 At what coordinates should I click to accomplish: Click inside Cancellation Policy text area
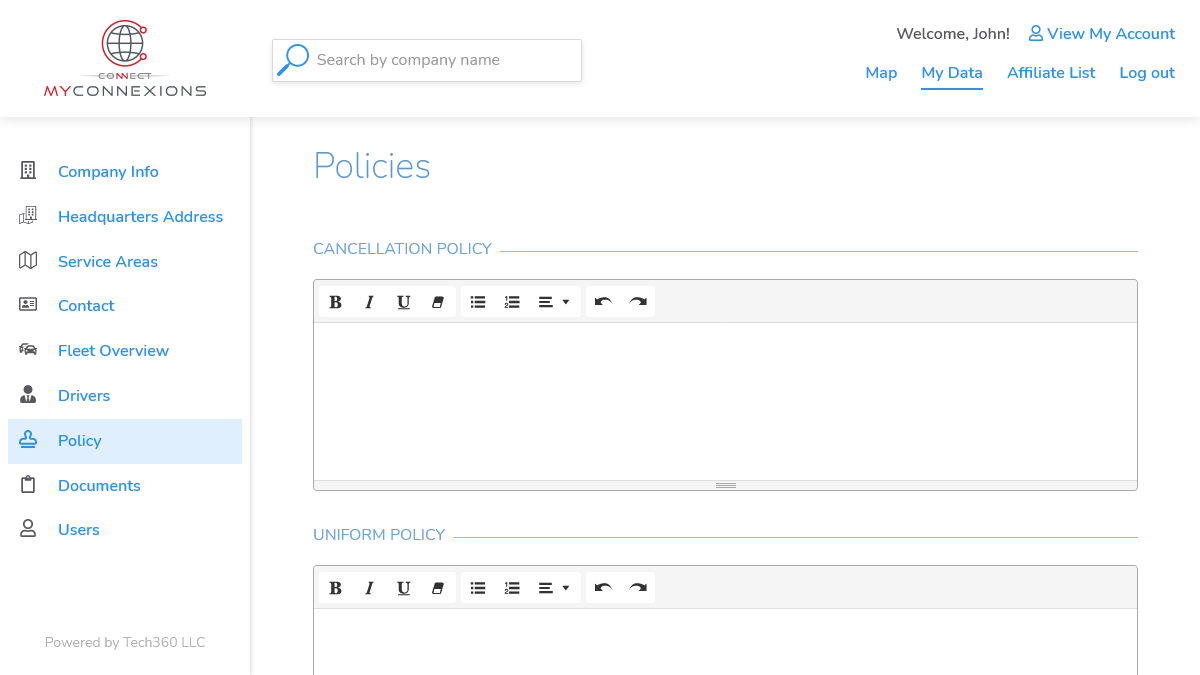(725, 401)
